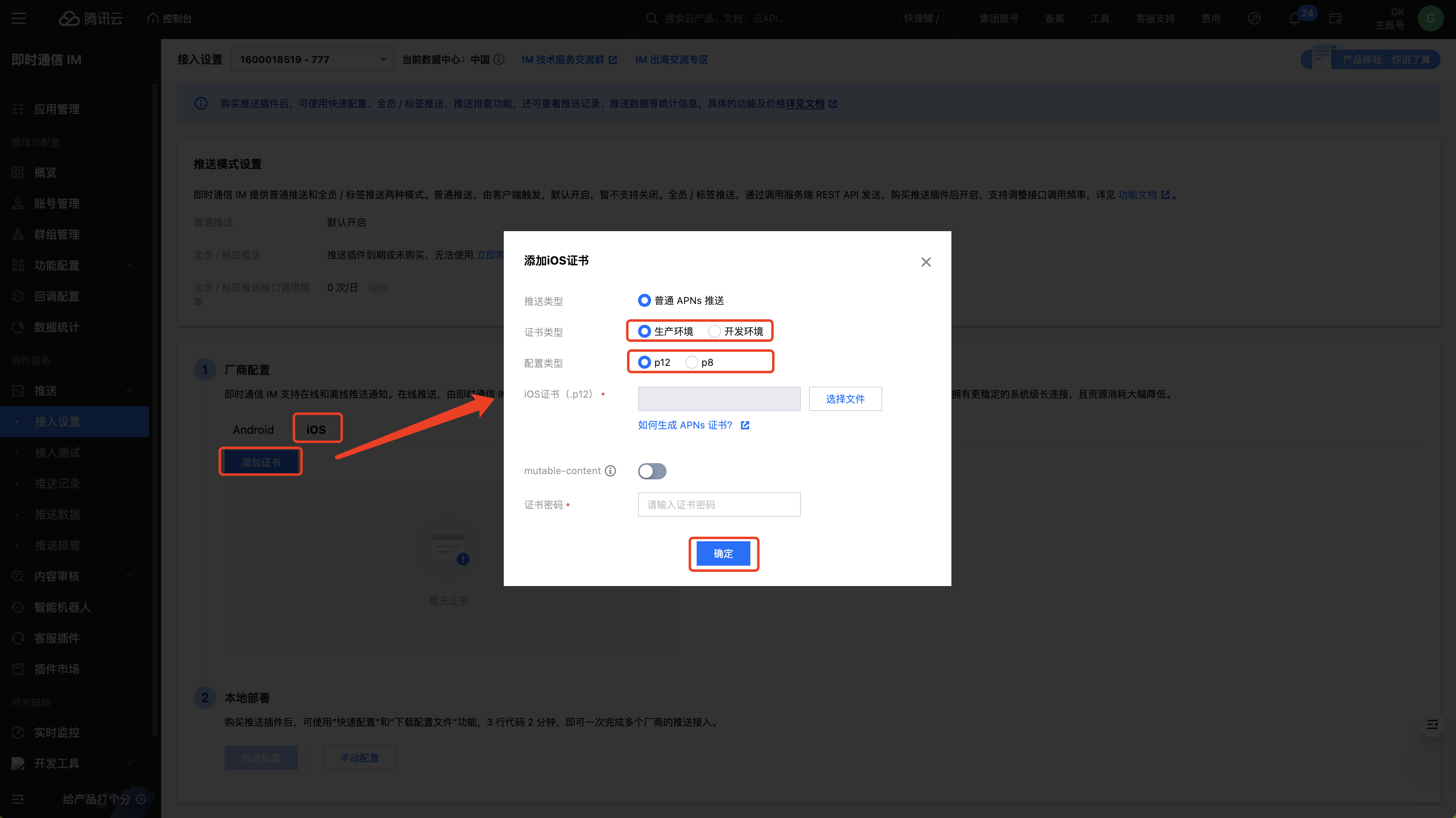The height and width of the screenshot is (818, 1456).
Task: Confirm the dialog with 确定
Action: click(x=723, y=553)
